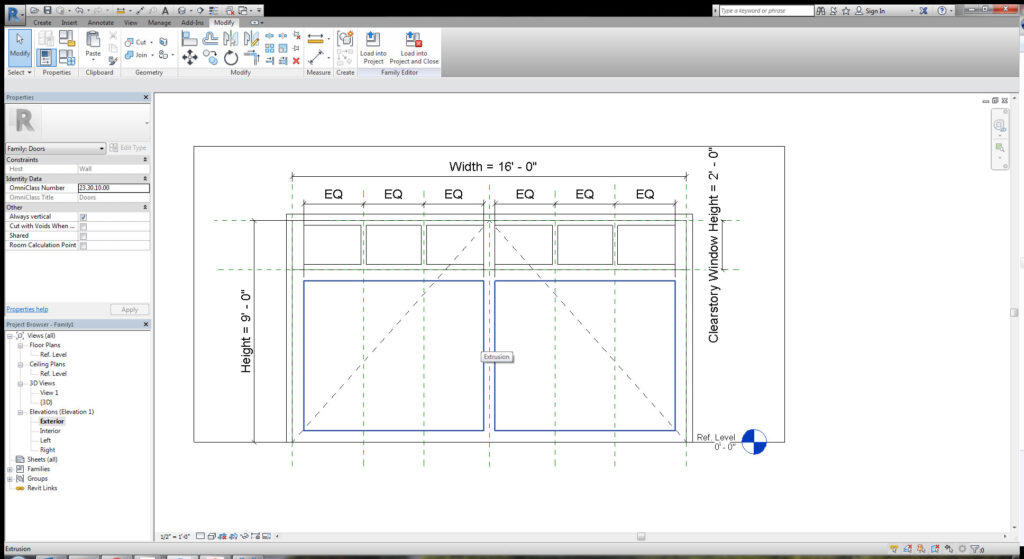1024x559 pixels.
Task: Select the Move tool in Modify panel
Action: tap(189, 58)
